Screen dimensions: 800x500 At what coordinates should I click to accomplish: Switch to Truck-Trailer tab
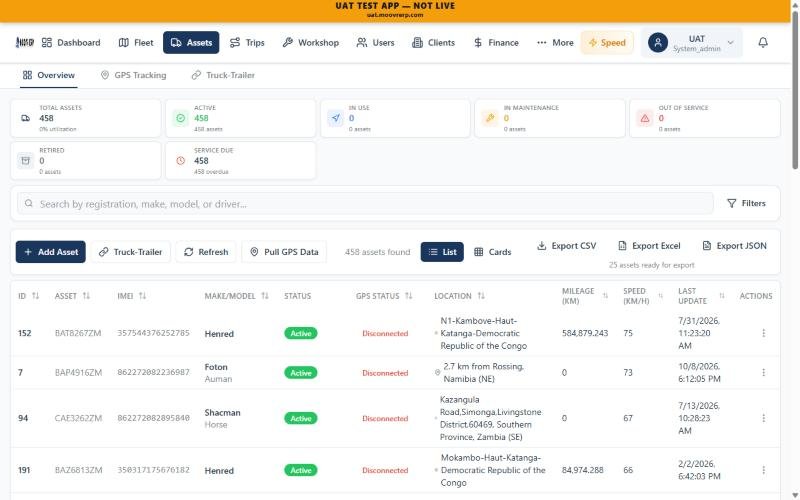[223, 75]
